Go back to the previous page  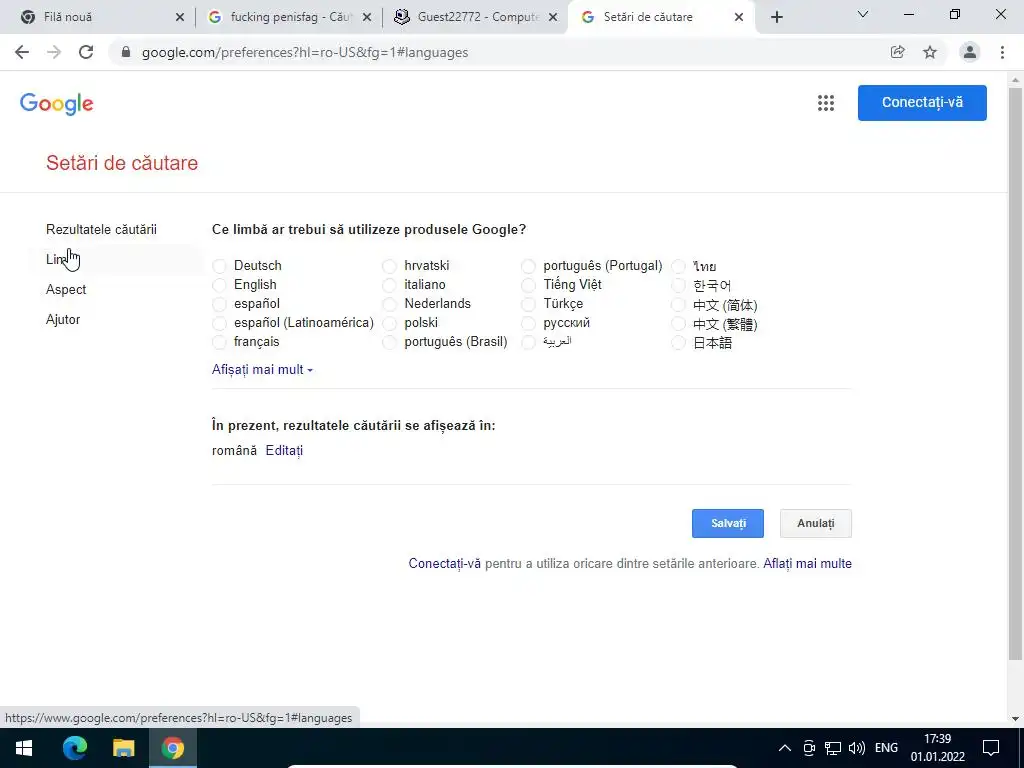click(x=22, y=52)
